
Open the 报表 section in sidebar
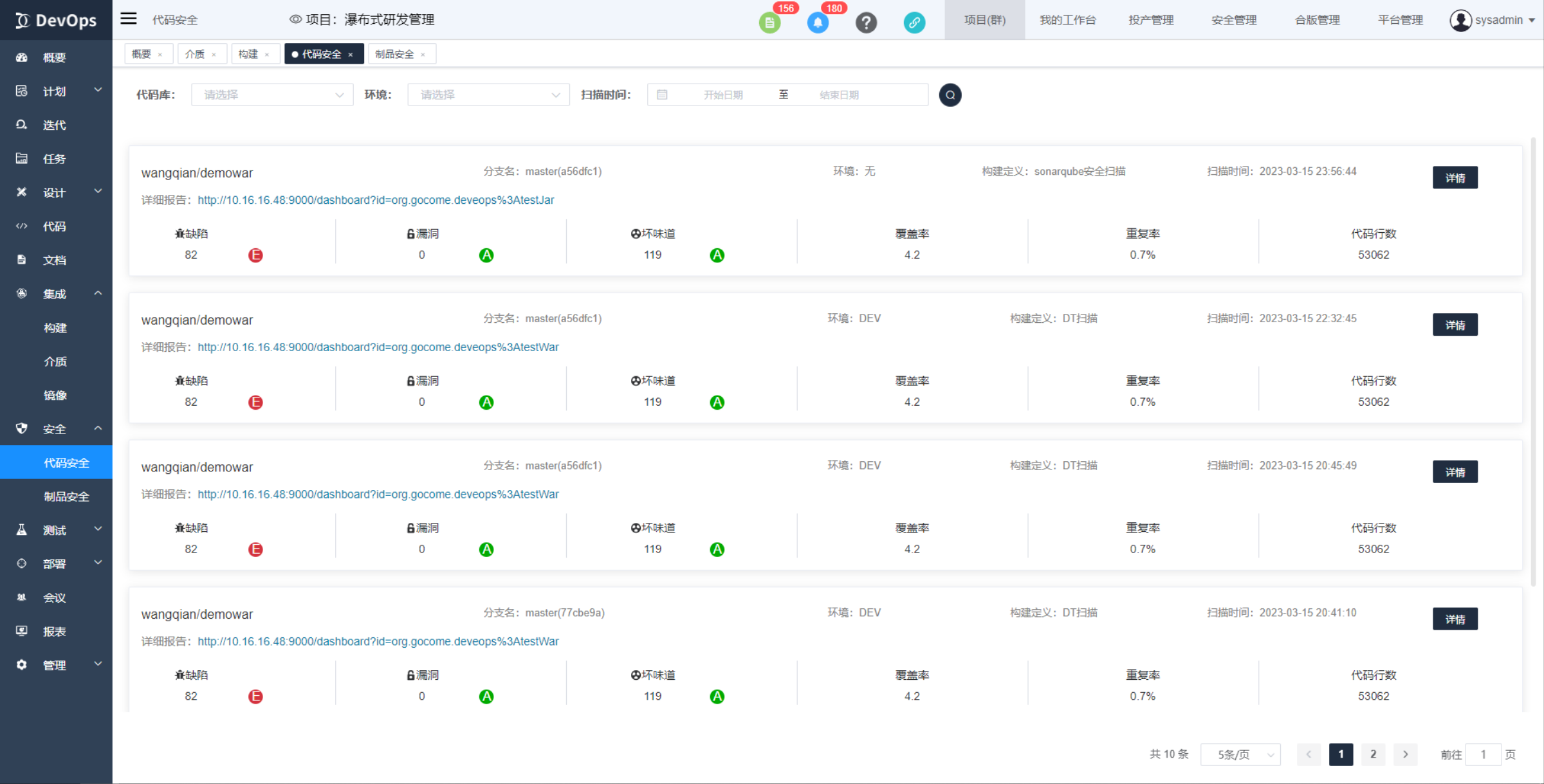click(x=54, y=631)
